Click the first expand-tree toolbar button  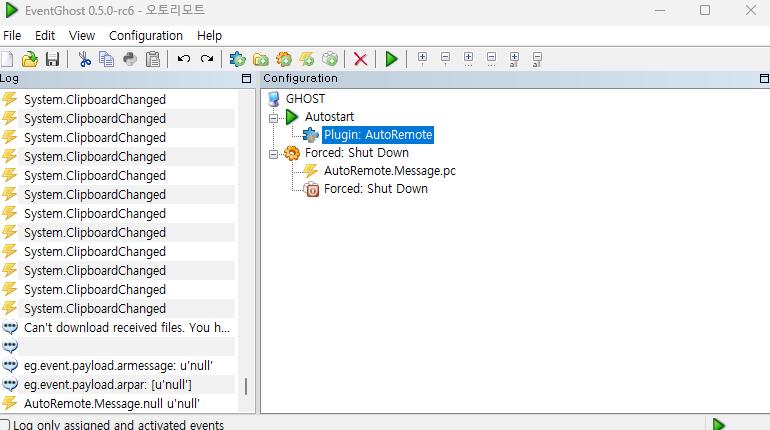(422, 59)
